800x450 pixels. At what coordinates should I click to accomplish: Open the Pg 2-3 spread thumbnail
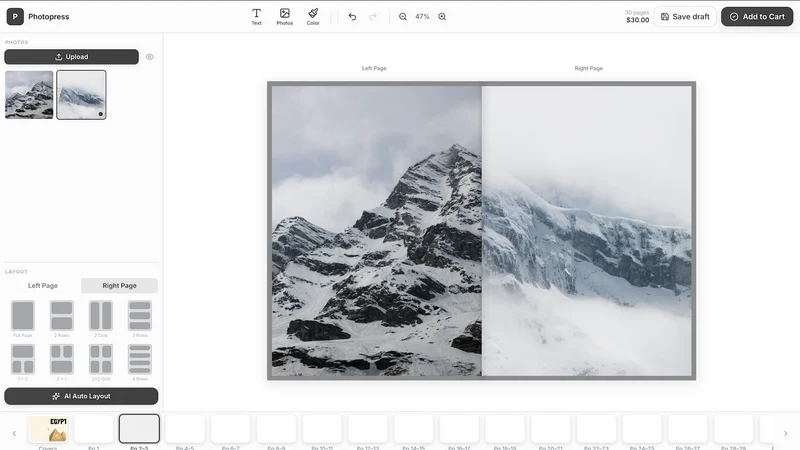click(x=139, y=429)
